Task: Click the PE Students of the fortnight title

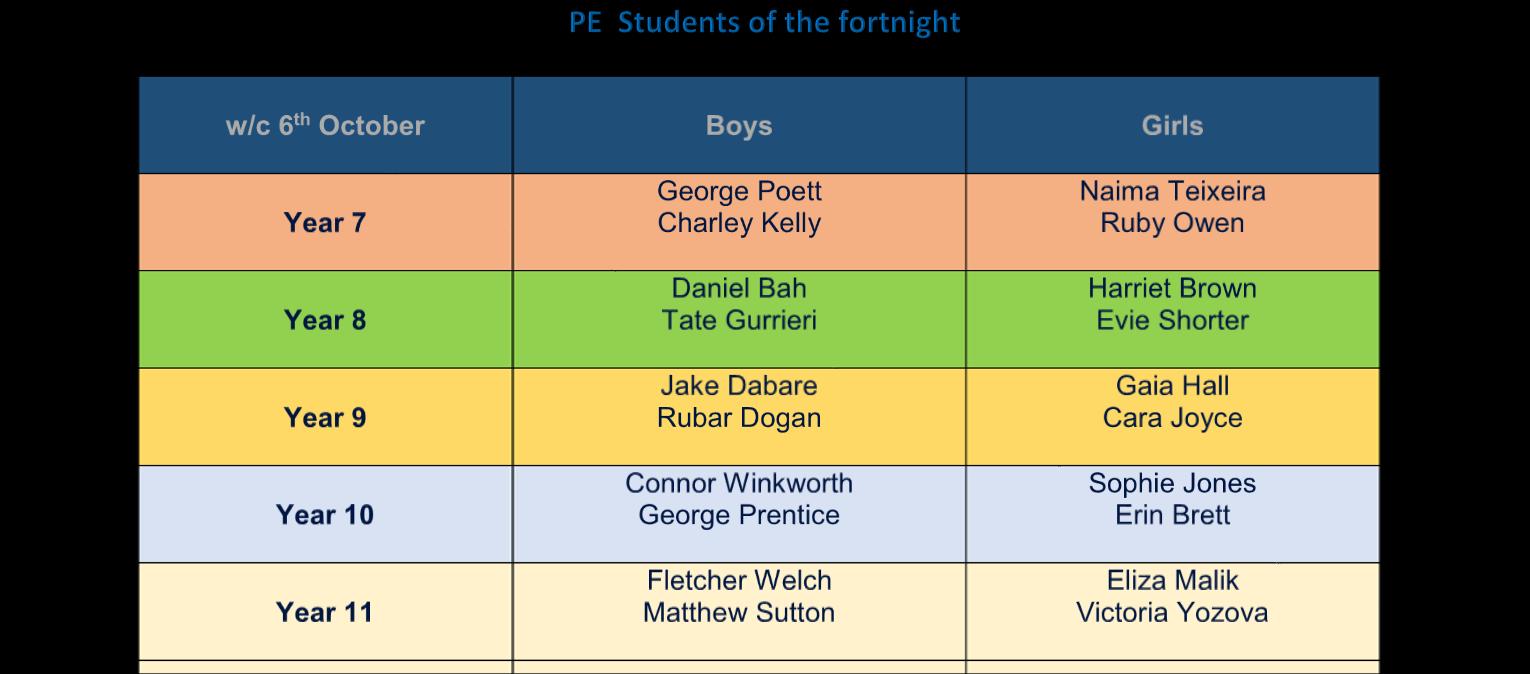Action: point(764,22)
